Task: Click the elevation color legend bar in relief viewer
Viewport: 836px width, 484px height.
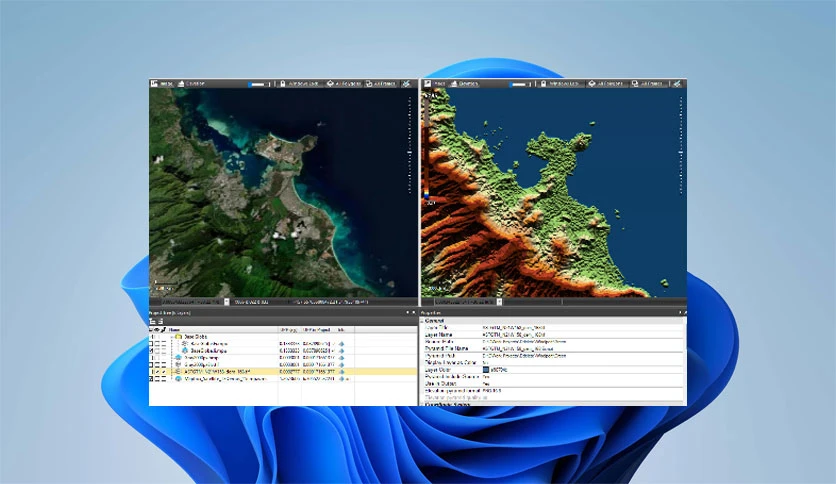Action: coord(427,149)
